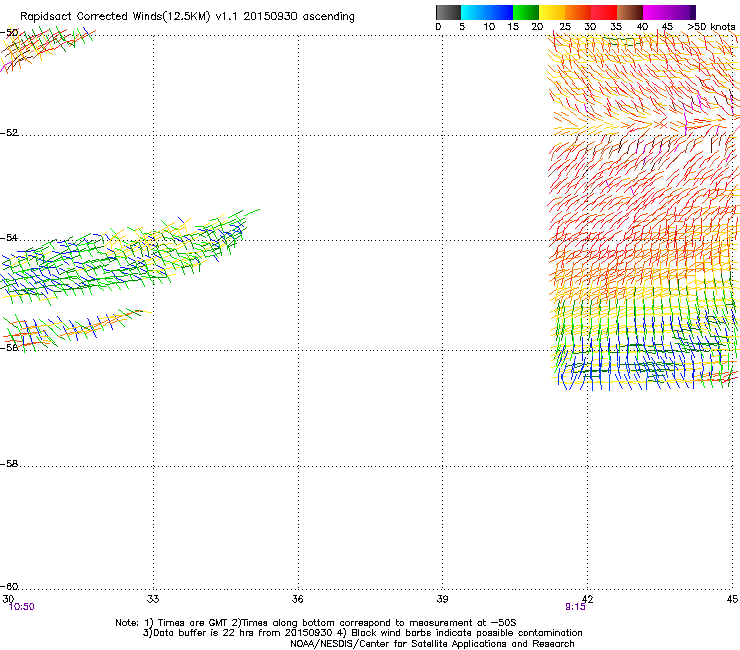This screenshot has width=740, height=650.
Task: Click the chart title 'Rapidscat Corrected Winds(12.5KM)'
Action: point(115,16)
